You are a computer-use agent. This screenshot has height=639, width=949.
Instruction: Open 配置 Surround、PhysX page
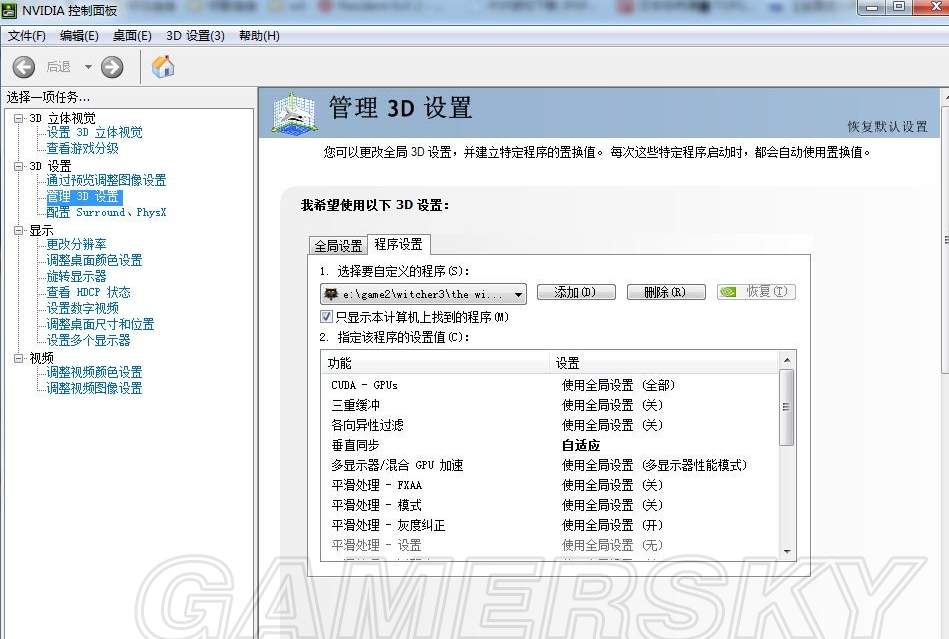pyautogui.click(x=107, y=212)
